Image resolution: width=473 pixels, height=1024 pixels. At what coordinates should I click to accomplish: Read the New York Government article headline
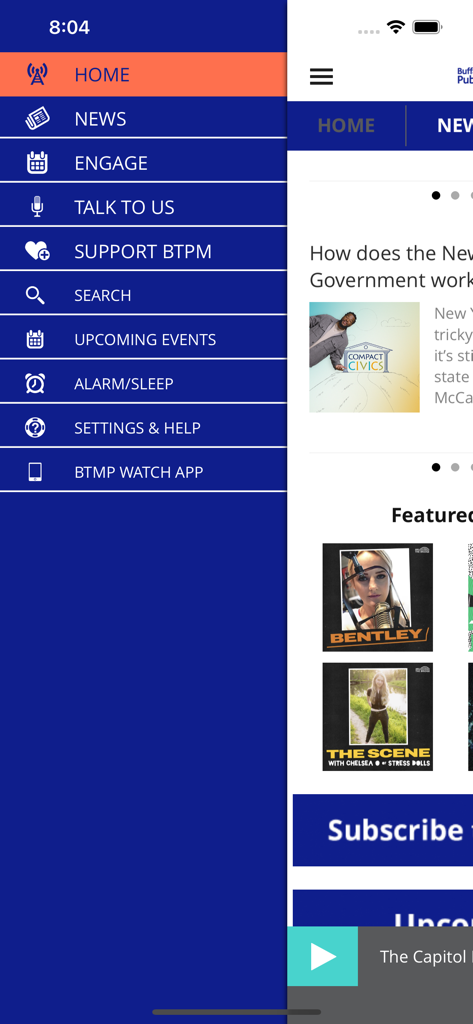[x=391, y=266]
